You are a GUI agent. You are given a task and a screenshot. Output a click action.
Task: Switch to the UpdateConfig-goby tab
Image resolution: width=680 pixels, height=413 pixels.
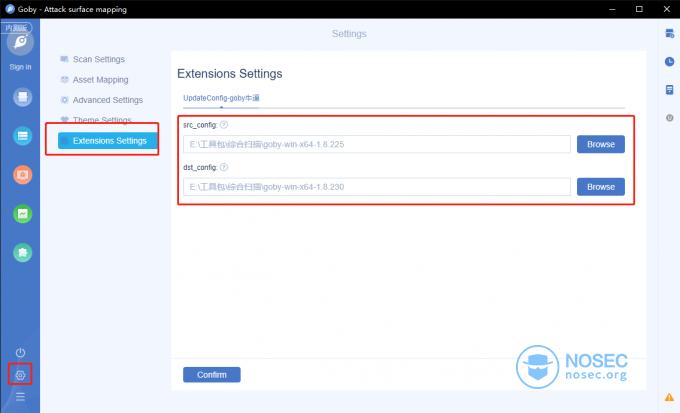[x=221, y=98]
